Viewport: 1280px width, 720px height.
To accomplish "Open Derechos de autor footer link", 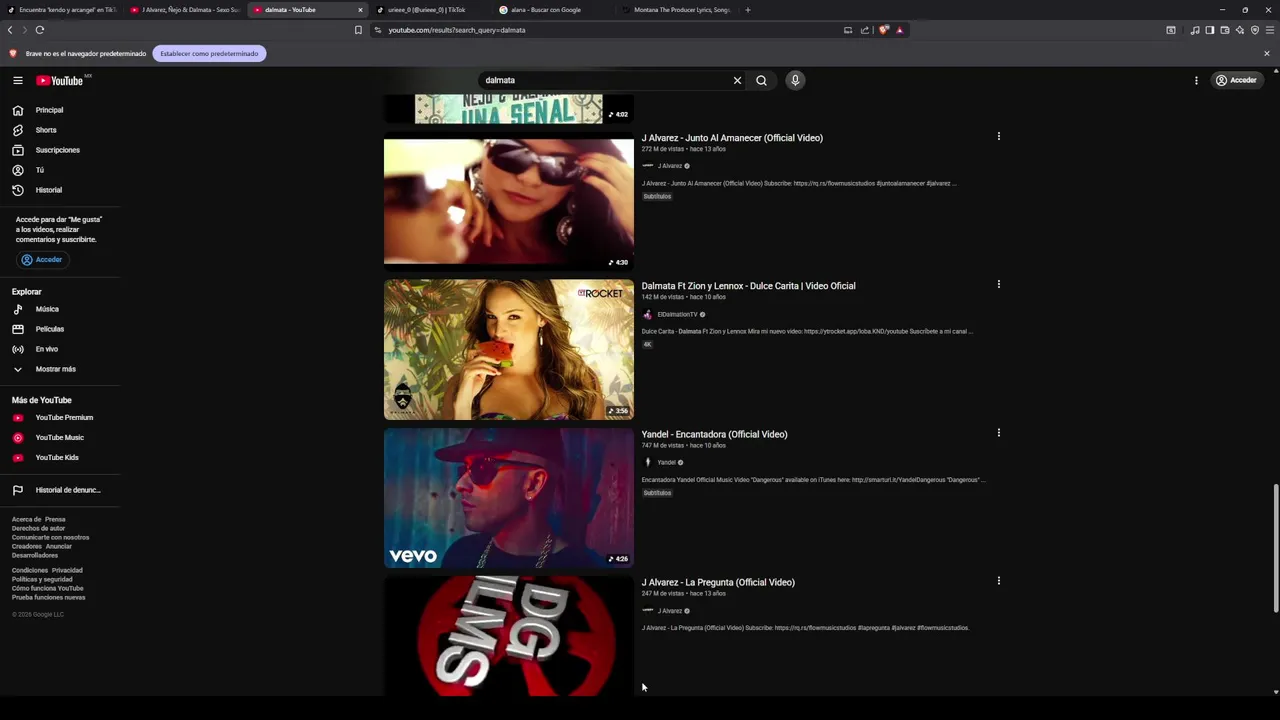I will tap(38, 529).
